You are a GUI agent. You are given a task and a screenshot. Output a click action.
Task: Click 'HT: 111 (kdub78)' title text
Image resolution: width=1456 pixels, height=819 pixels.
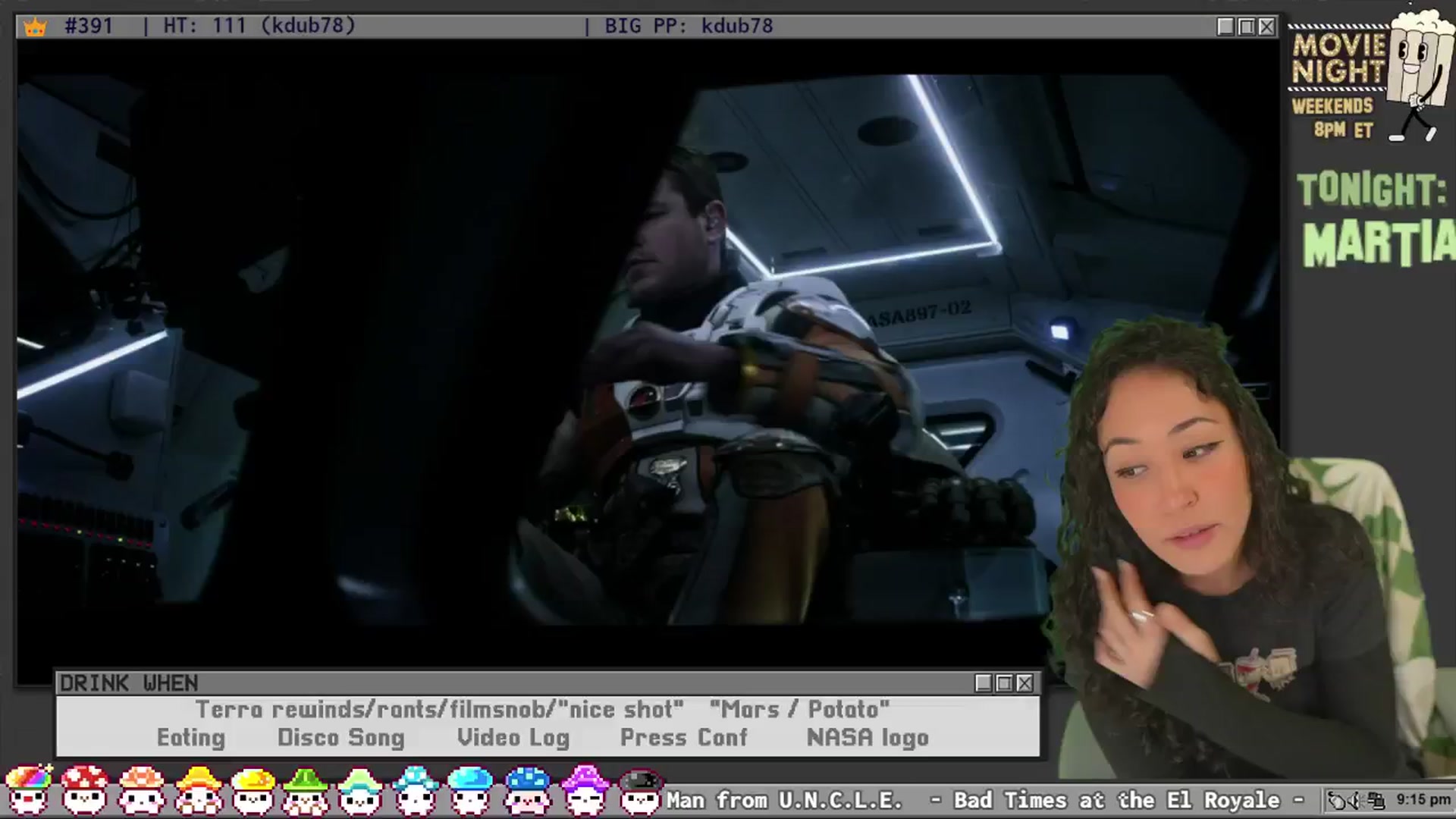pyautogui.click(x=259, y=26)
